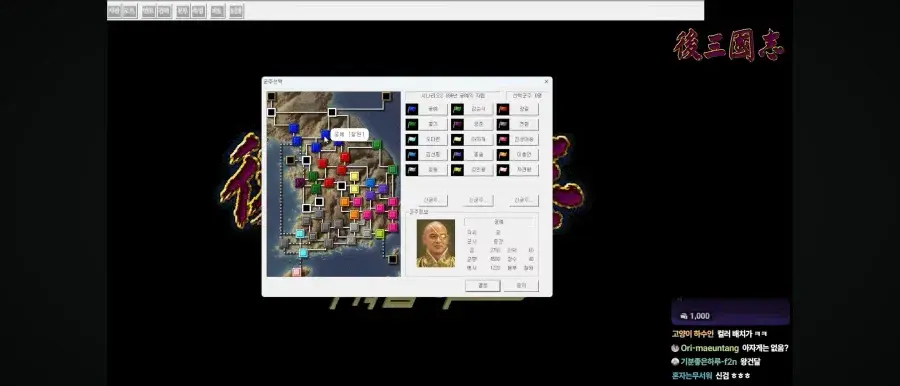
Task: Click chat username 혼자는무서워
Action: pos(692,376)
